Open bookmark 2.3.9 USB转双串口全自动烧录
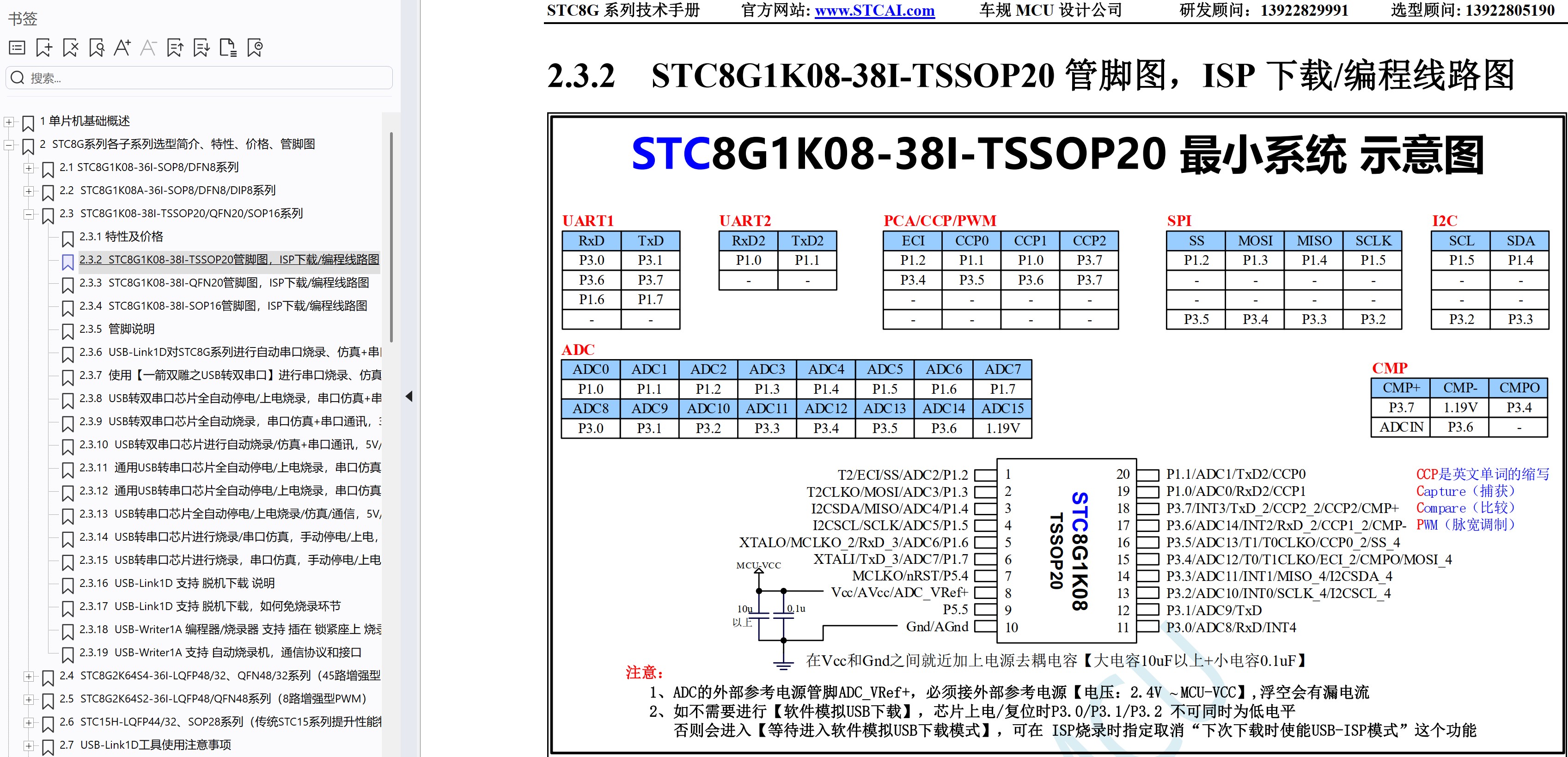The height and width of the screenshot is (757, 1568). pos(230,421)
